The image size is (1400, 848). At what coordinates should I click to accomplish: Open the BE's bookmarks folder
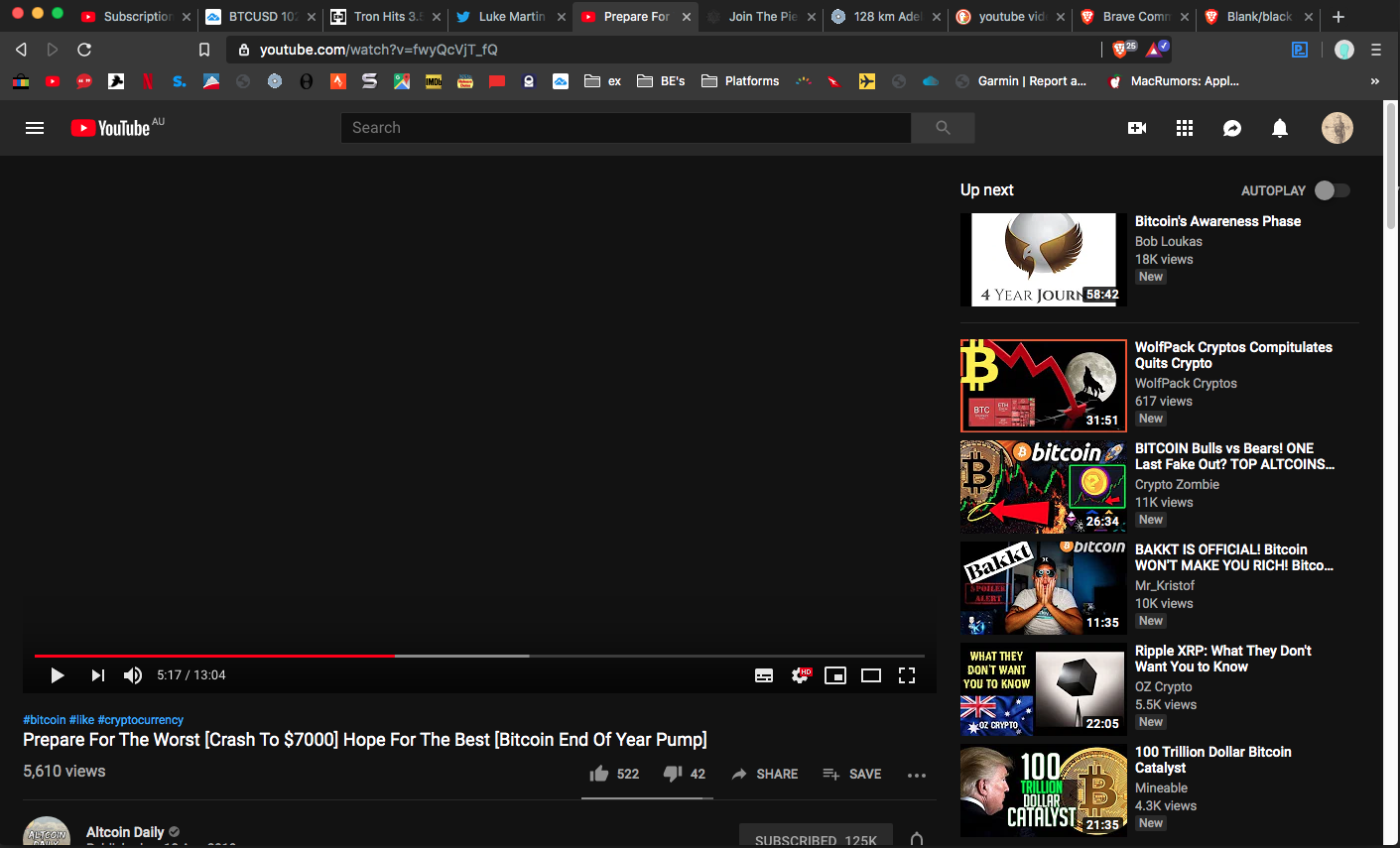pyautogui.click(x=661, y=81)
